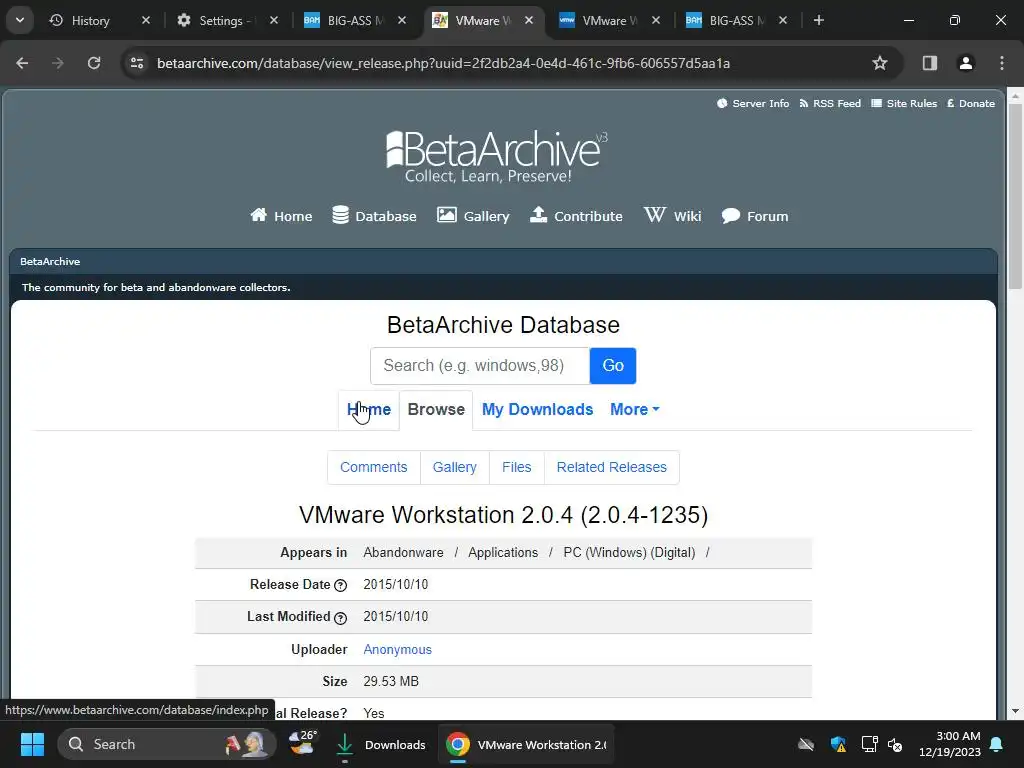Open the RSS Feed link

click(x=830, y=104)
